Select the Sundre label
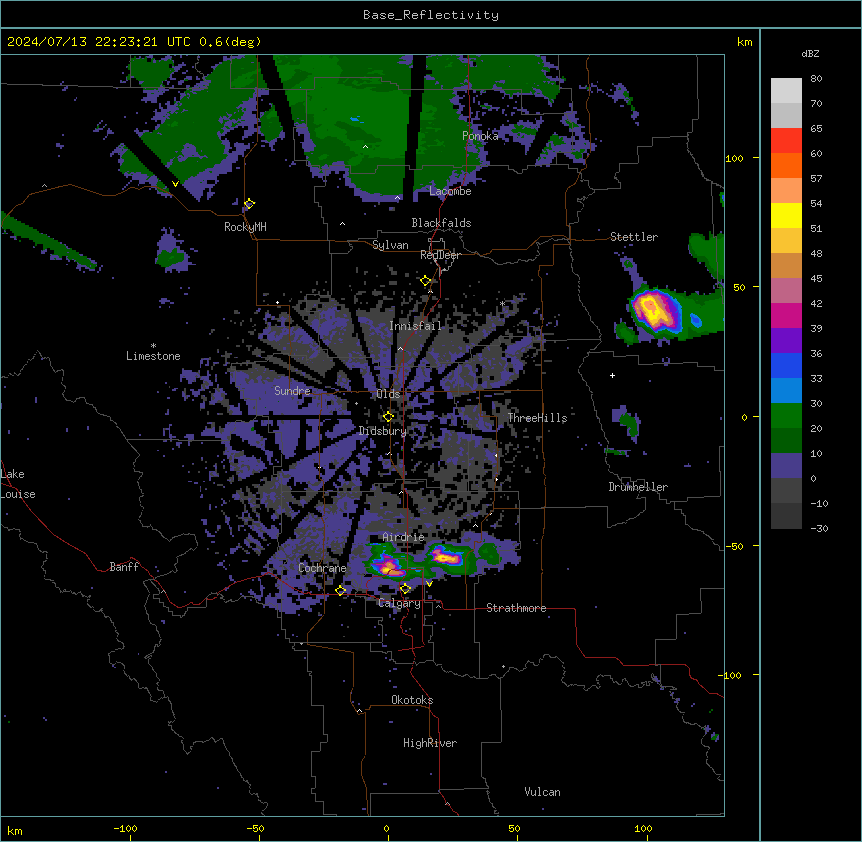 click(292, 391)
